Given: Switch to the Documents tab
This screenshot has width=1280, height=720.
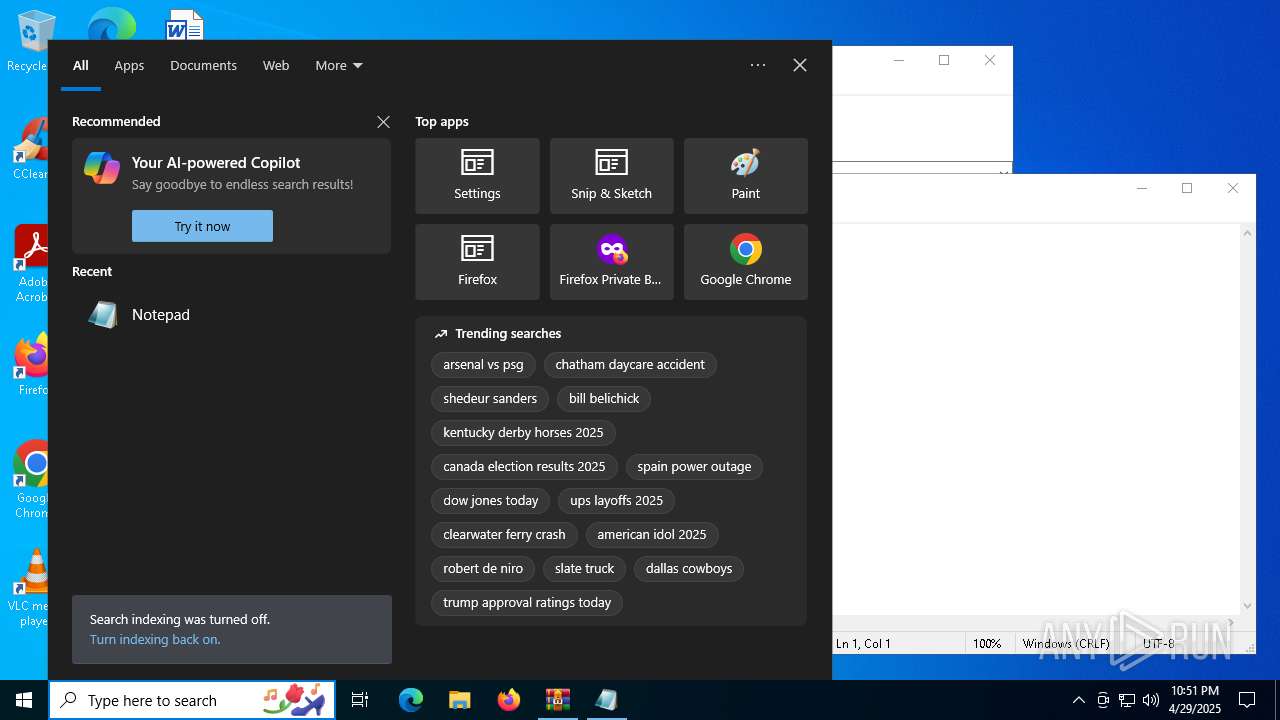Looking at the screenshot, I should (x=203, y=65).
